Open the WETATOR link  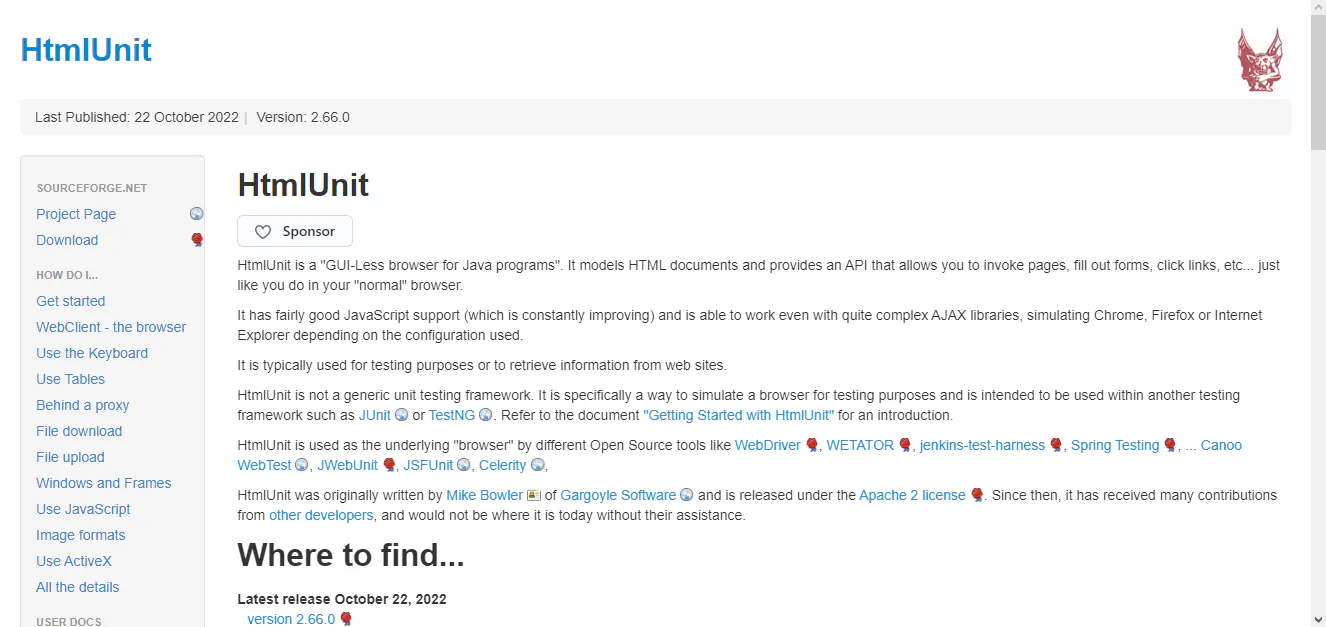(x=859, y=444)
